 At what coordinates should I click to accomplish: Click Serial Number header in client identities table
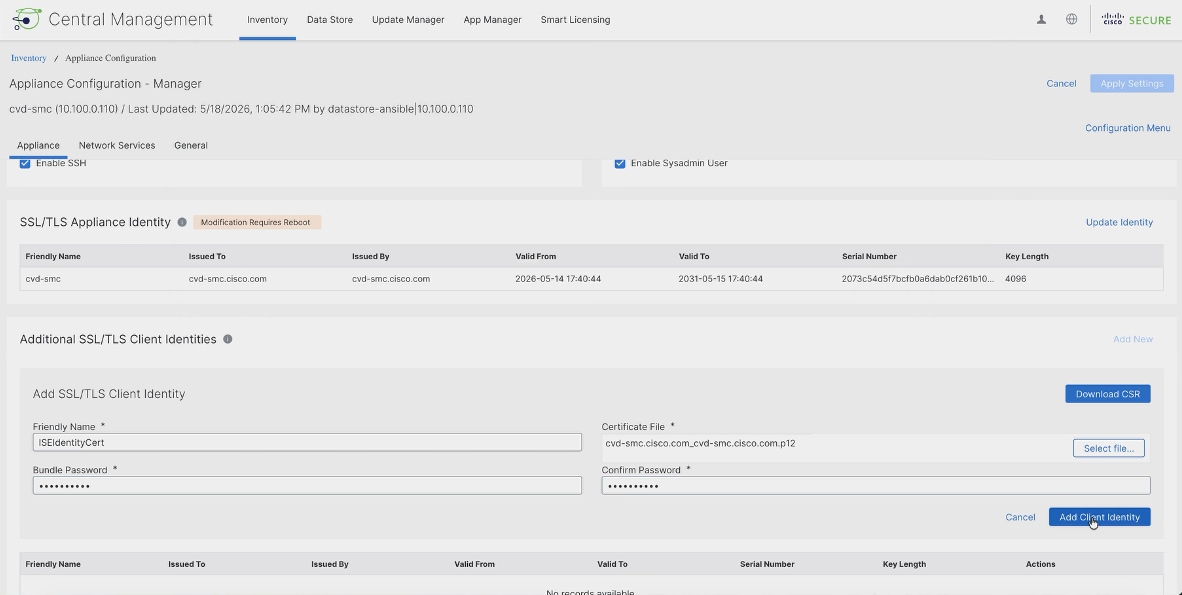767,564
